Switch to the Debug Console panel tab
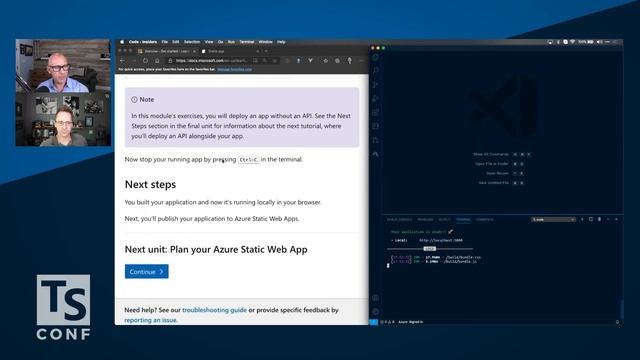 400,220
